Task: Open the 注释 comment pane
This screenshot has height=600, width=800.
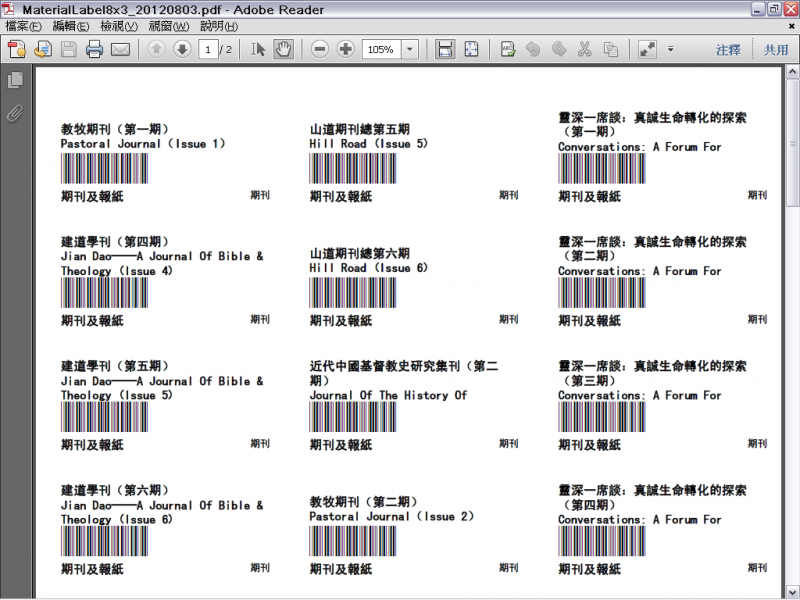Action: pos(728,49)
